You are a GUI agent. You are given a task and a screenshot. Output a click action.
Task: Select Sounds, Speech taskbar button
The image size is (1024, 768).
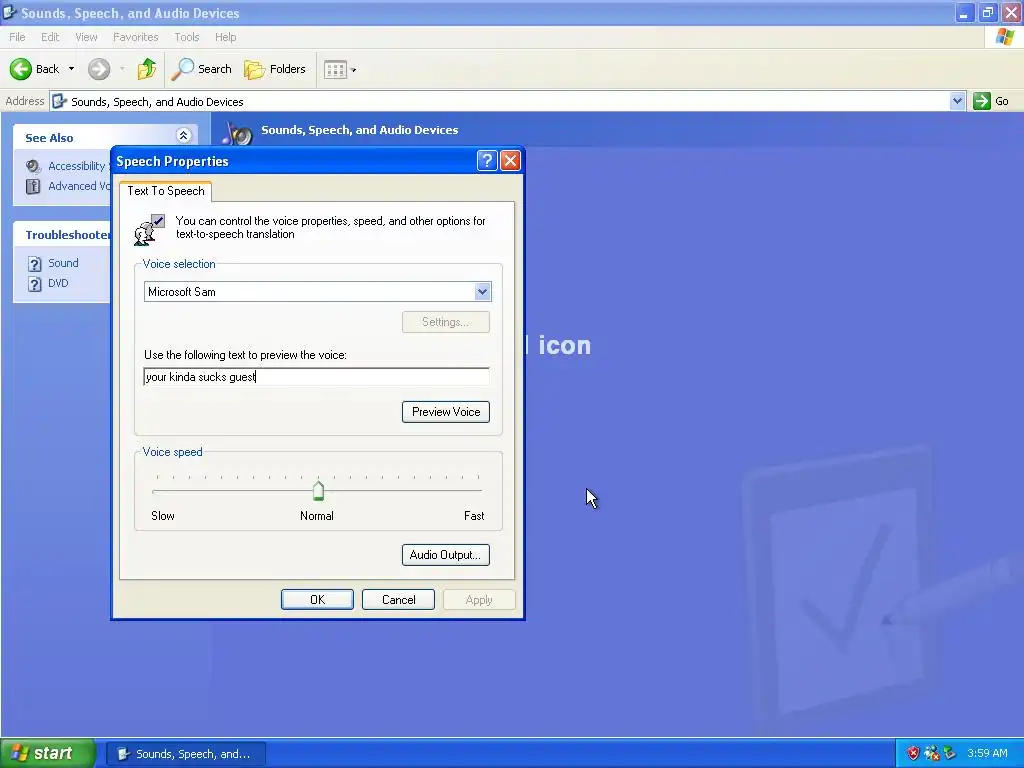tap(186, 754)
